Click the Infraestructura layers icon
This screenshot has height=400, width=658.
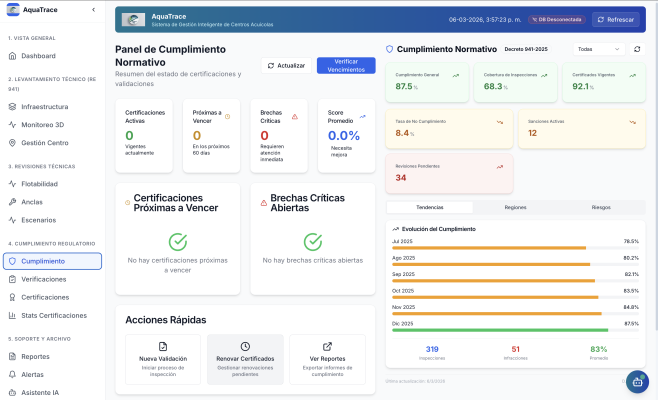(x=12, y=105)
